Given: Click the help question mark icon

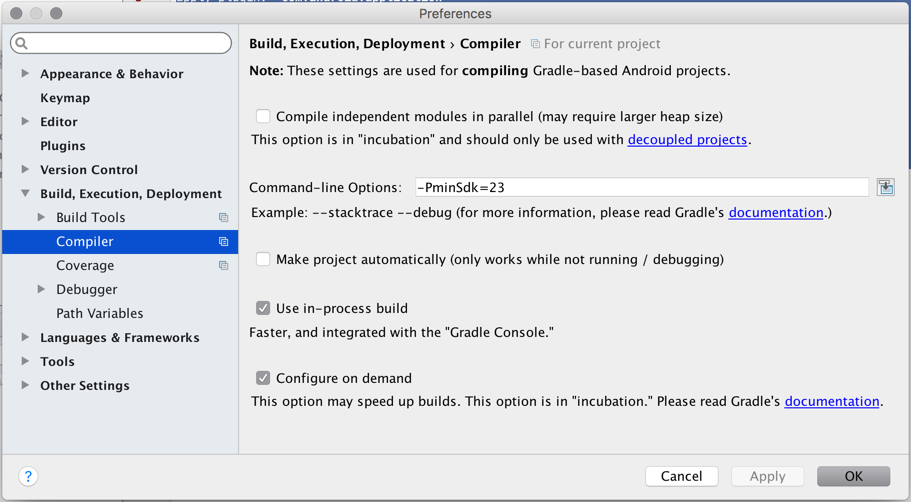Looking at the screenshot, I should pos(28,476).
